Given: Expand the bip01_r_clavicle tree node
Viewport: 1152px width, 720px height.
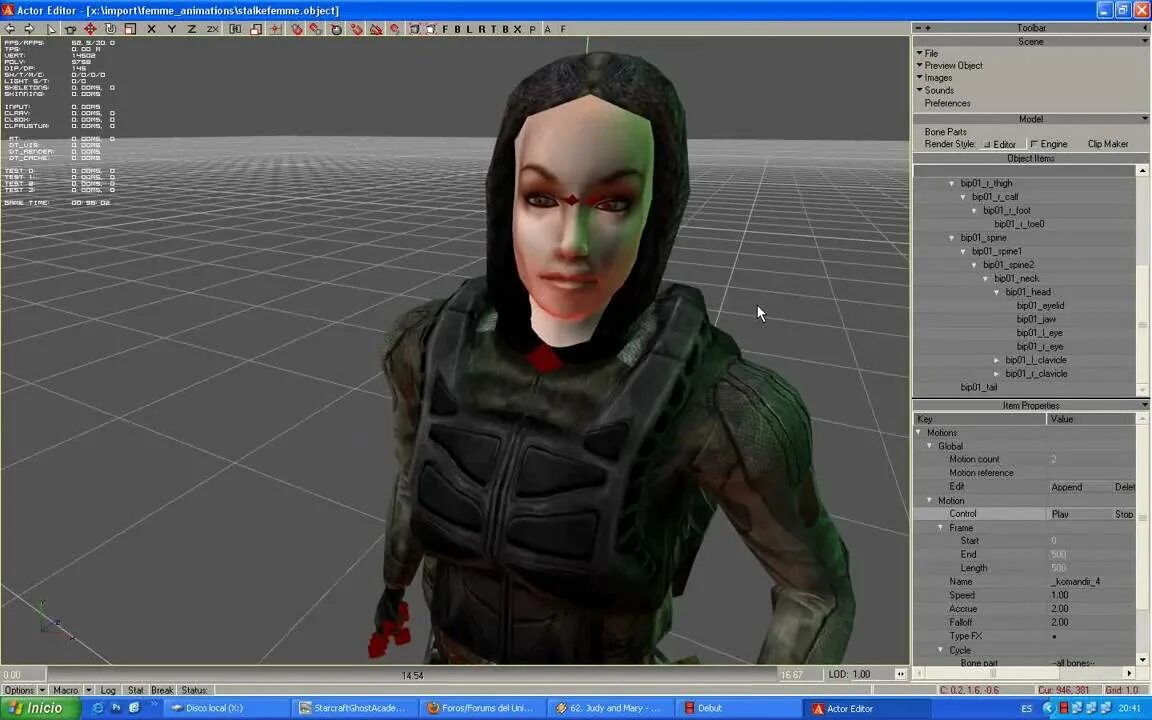Looking at the screenshot, I should tap(997, 374).
